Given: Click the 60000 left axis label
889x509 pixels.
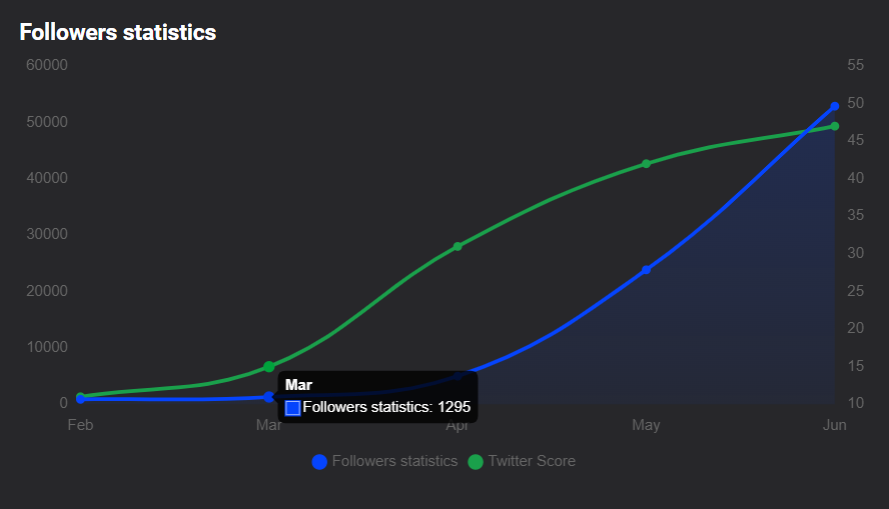Looking at the screenshot, I should (x=47, y=65).
